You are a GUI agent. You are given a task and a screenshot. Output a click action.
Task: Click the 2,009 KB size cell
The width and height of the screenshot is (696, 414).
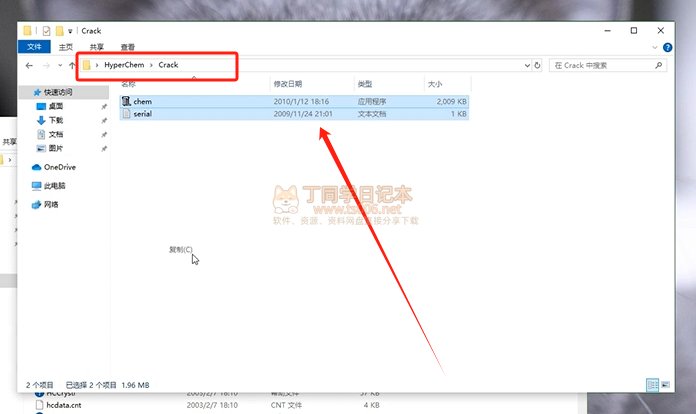pyautogui.click(x=451, y=101)
